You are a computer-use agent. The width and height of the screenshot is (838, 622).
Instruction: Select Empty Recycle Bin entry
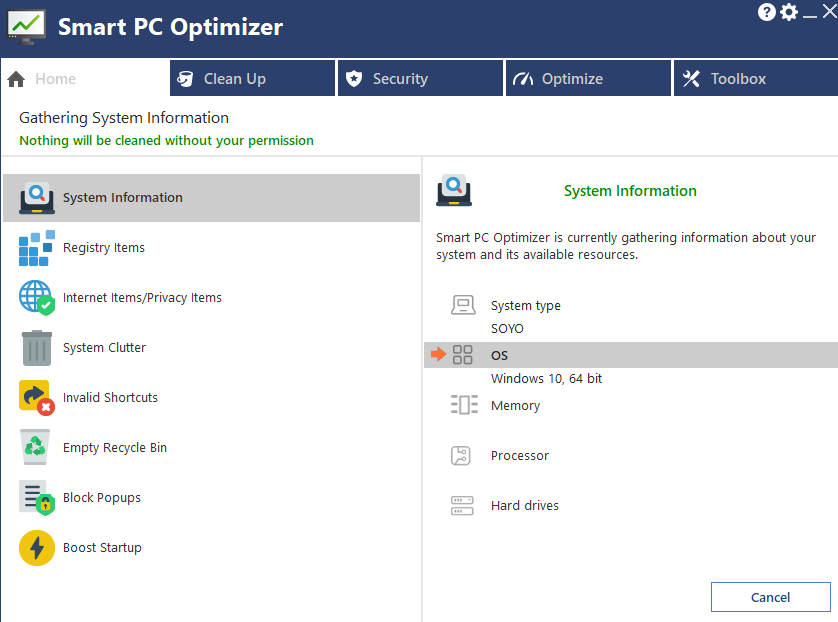click(x=212, y=447)
